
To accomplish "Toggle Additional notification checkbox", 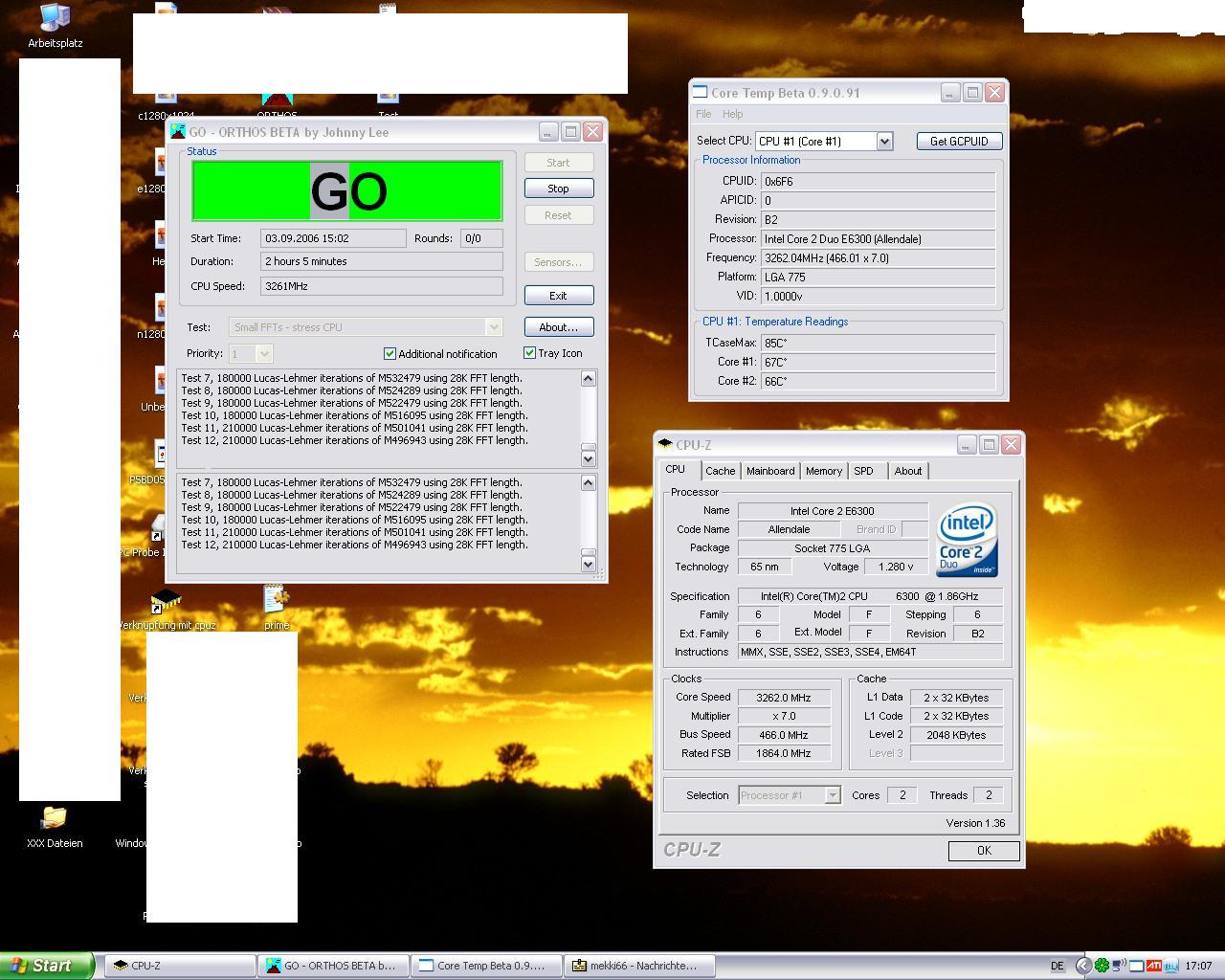I will pos(390,353).
